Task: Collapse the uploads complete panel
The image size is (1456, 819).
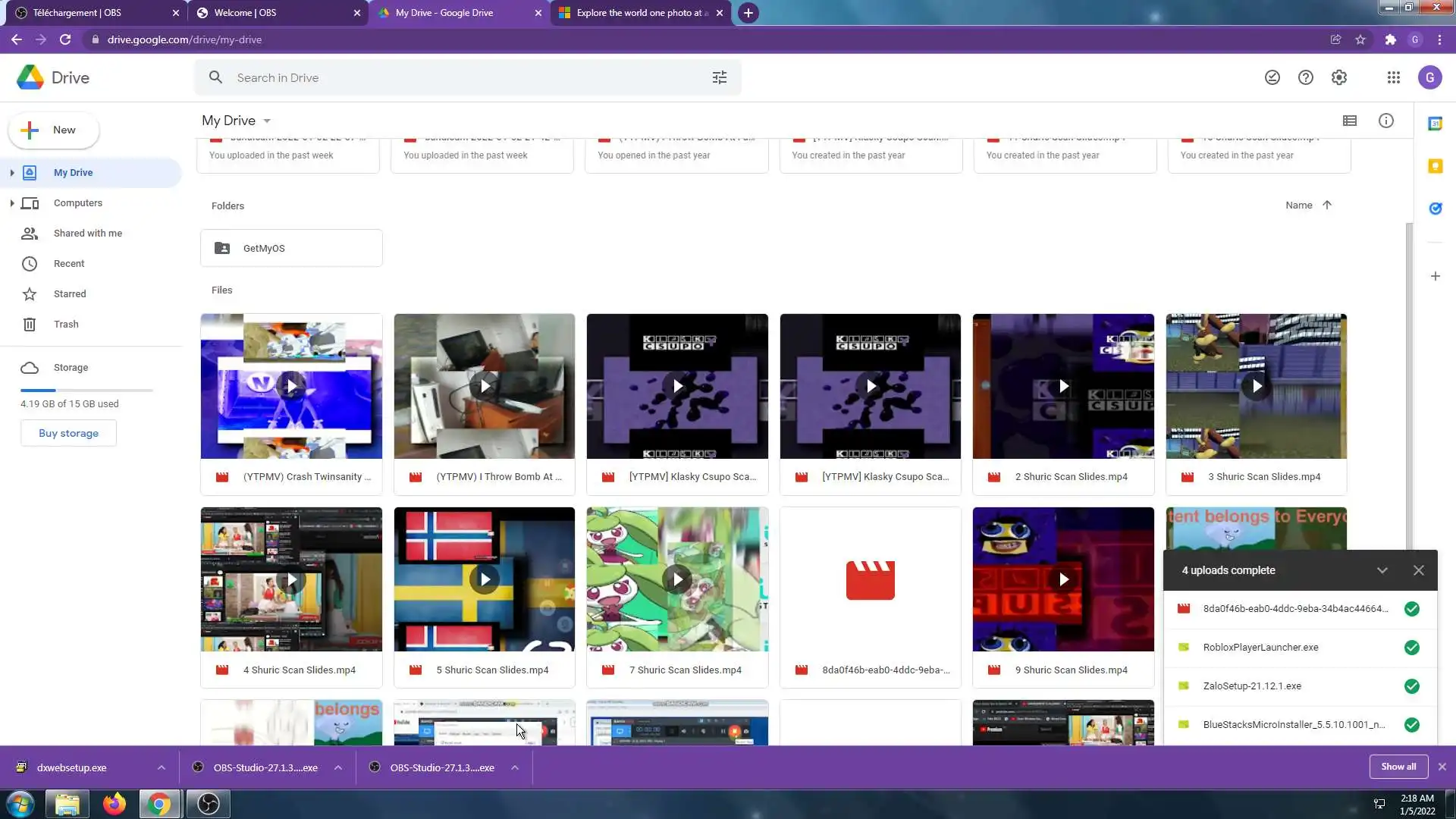Action: coord(1382,570)
